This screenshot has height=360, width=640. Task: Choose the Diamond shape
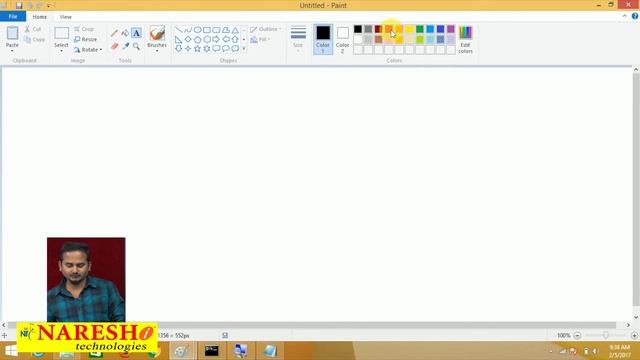[188, 40]
